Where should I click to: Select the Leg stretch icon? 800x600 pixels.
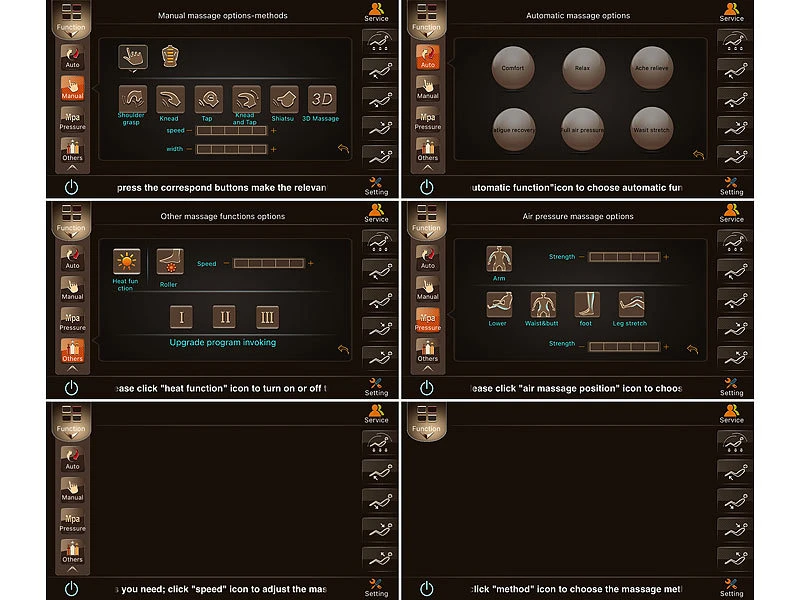point(631,305)
